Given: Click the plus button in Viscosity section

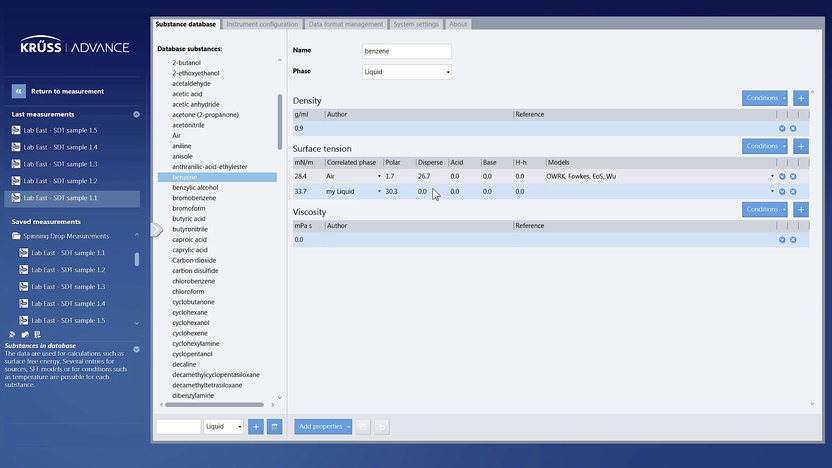Looking at the screenshot, I should pos(800,209).
